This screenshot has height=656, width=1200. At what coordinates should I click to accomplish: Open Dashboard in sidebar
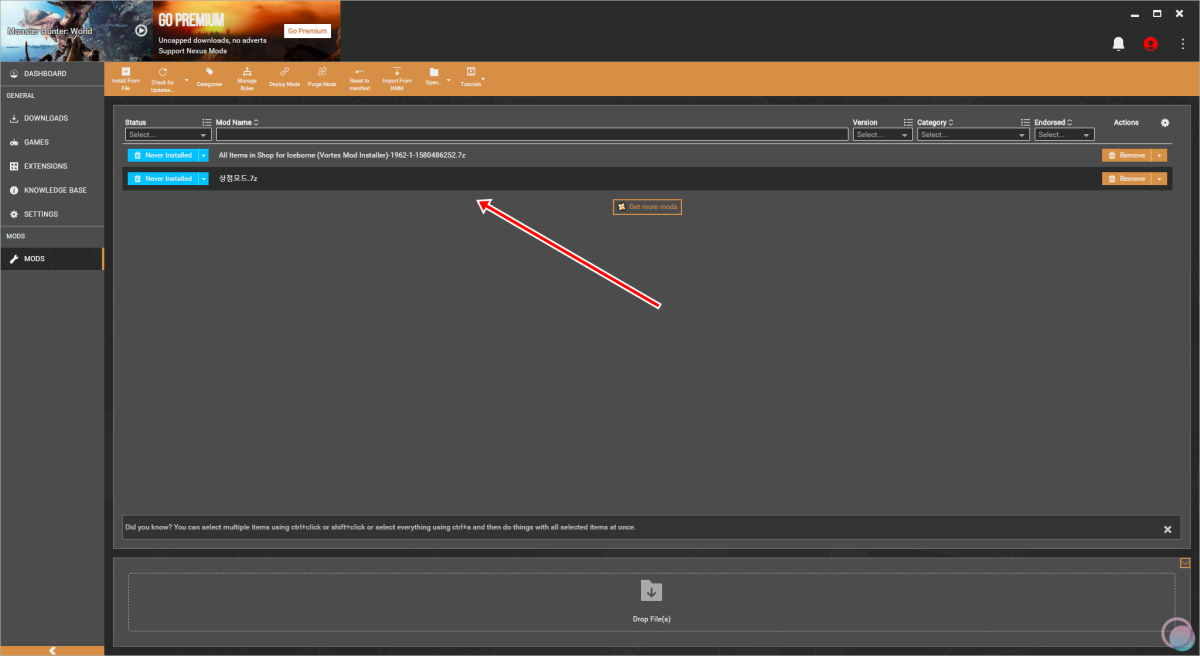point(52,74)
